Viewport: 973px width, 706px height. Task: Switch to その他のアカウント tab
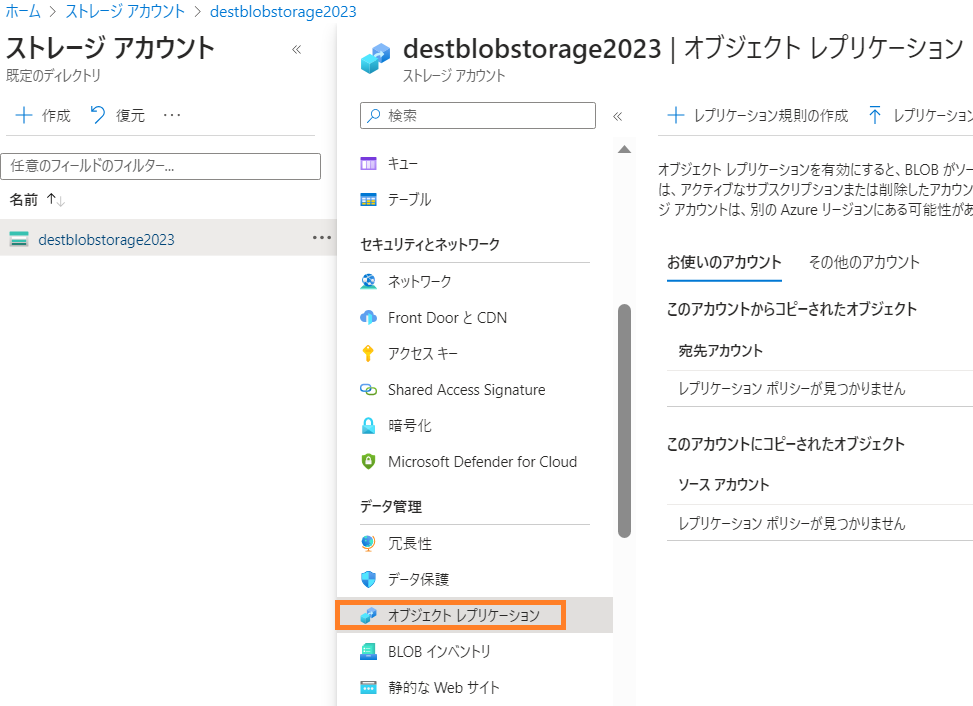pyautogui.click(x=864, y=262)
